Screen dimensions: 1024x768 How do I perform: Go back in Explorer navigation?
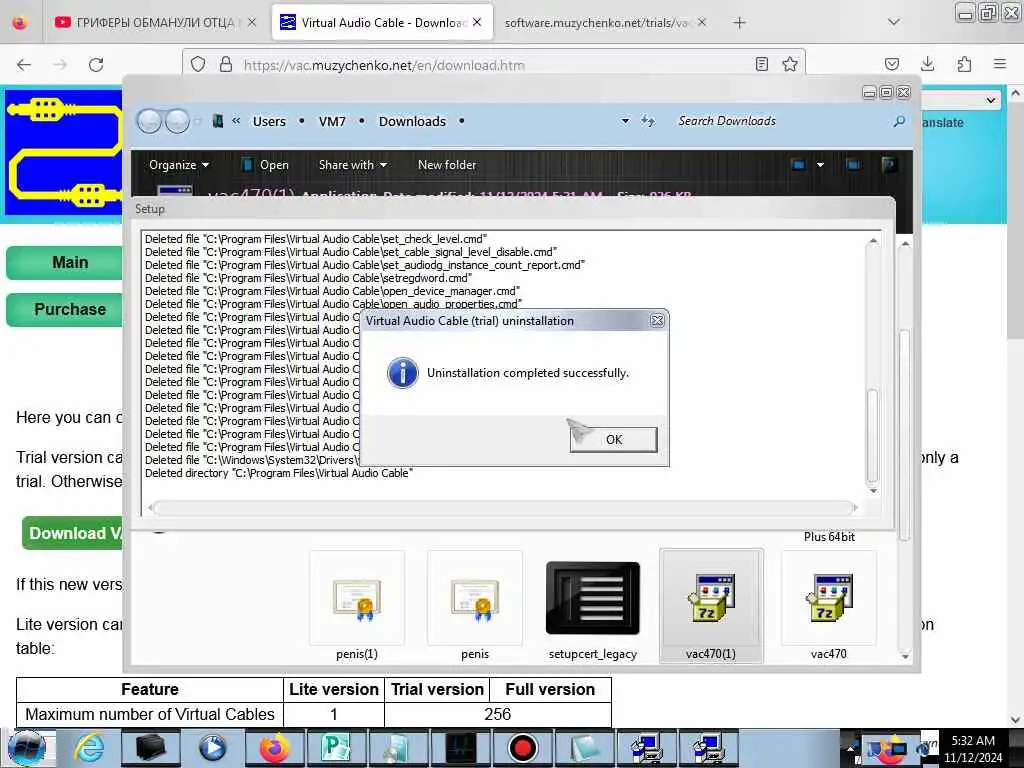tap(149, 121)
